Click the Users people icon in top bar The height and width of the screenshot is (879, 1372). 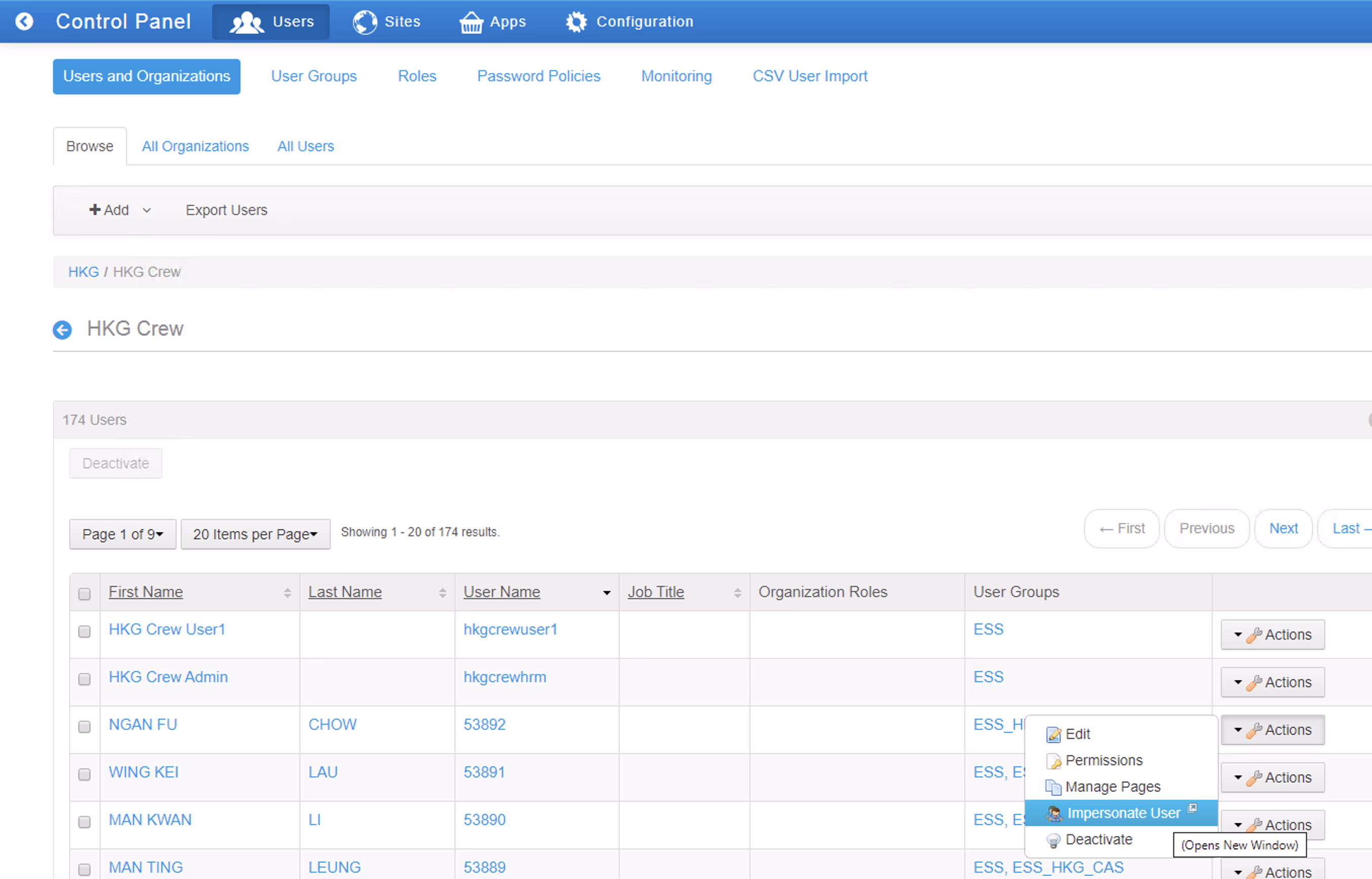click(x=246, y=22)
